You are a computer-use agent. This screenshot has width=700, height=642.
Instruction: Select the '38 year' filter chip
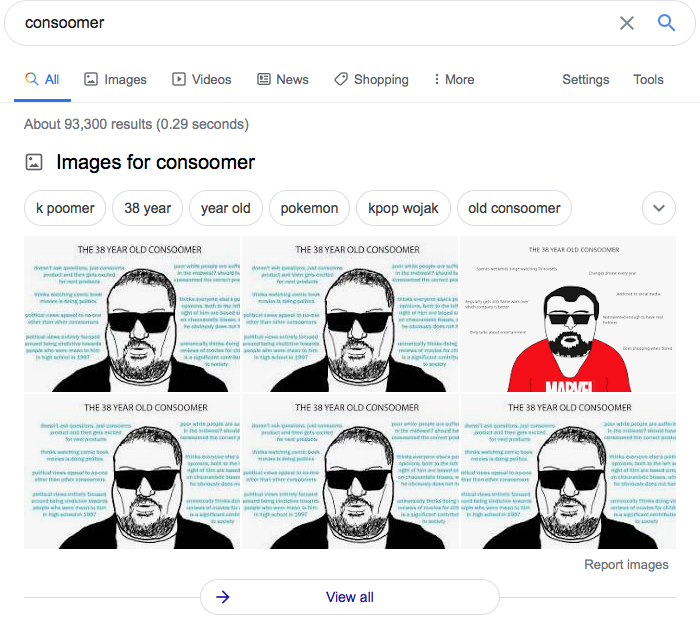(147, 208)
